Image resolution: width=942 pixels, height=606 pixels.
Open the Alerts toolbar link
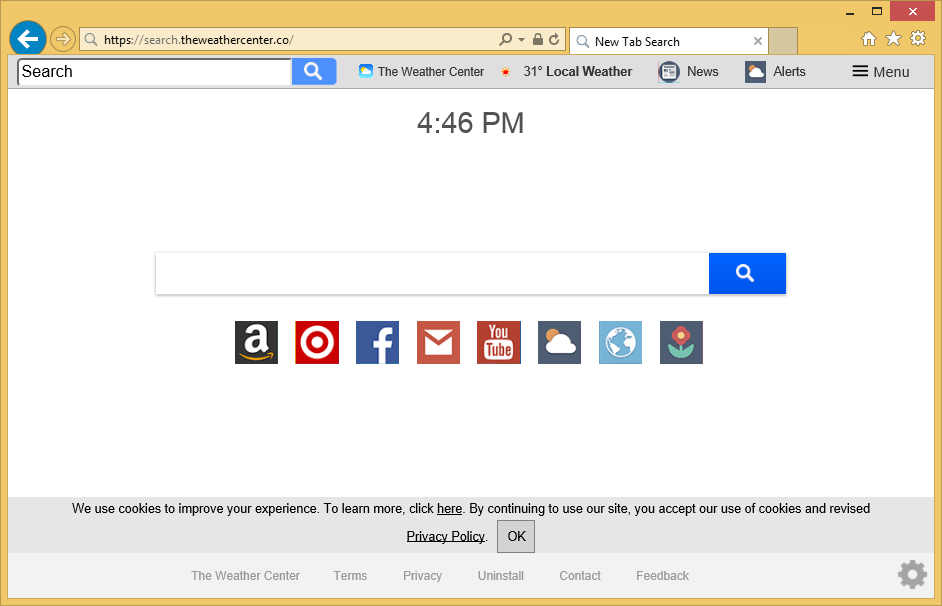(x=789, y=71)
